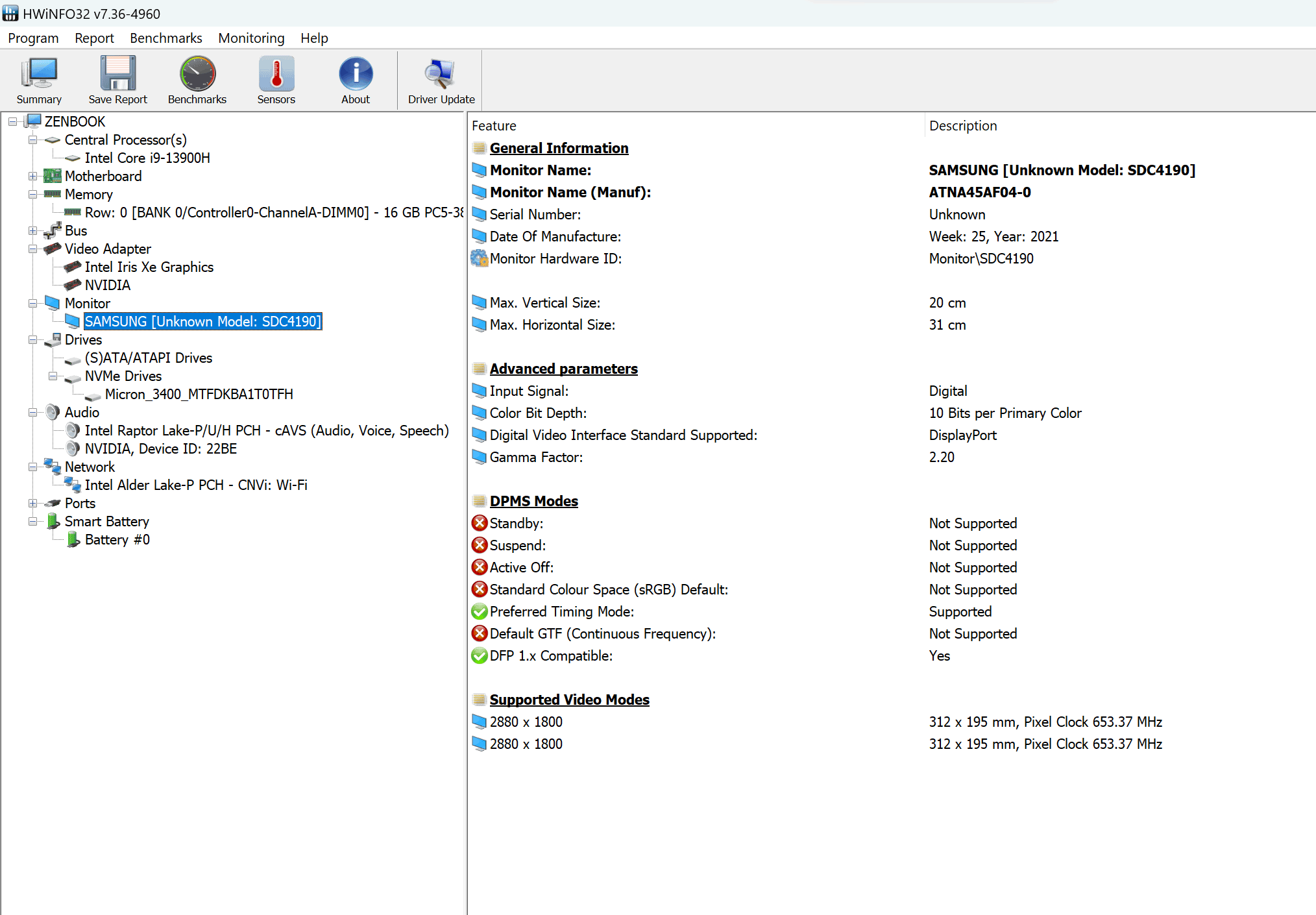
Task: Launch the Driver Update icon
Action: pos(440,73)
